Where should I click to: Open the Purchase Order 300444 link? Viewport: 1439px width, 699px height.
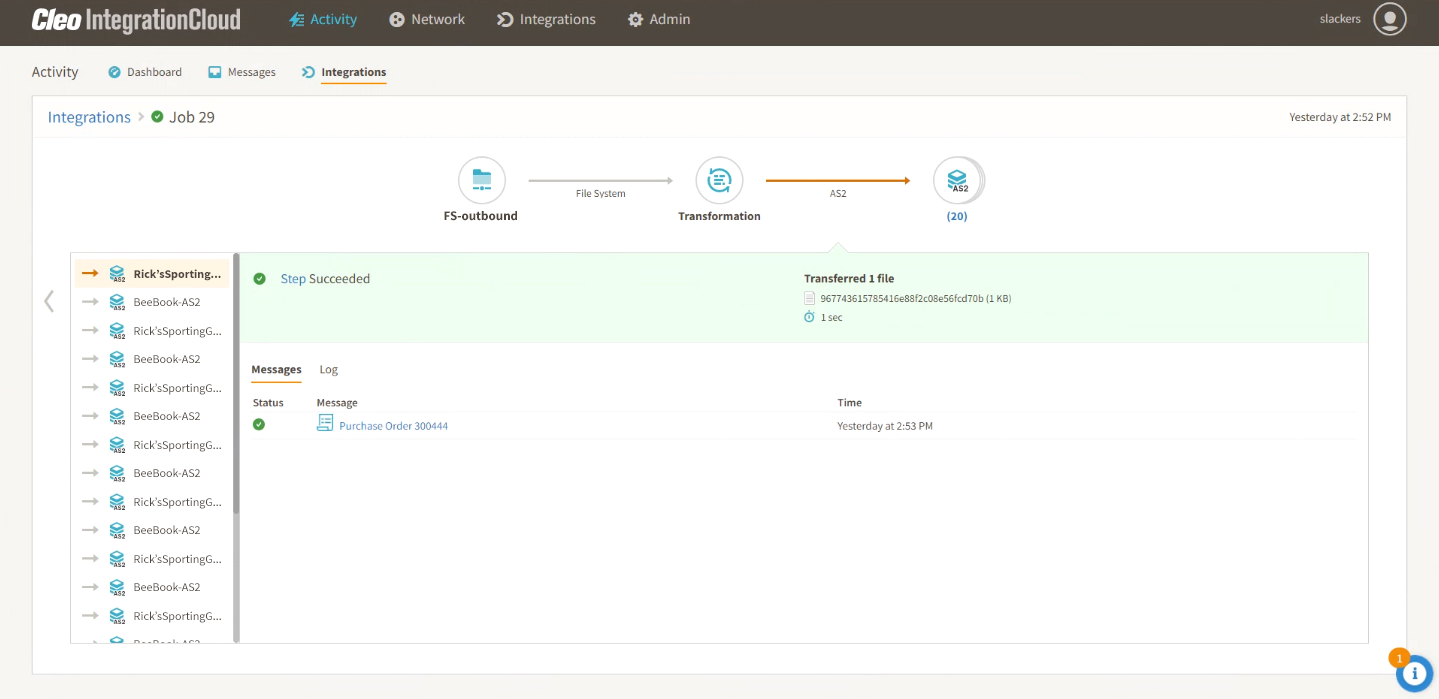click(x=393, y=426)
